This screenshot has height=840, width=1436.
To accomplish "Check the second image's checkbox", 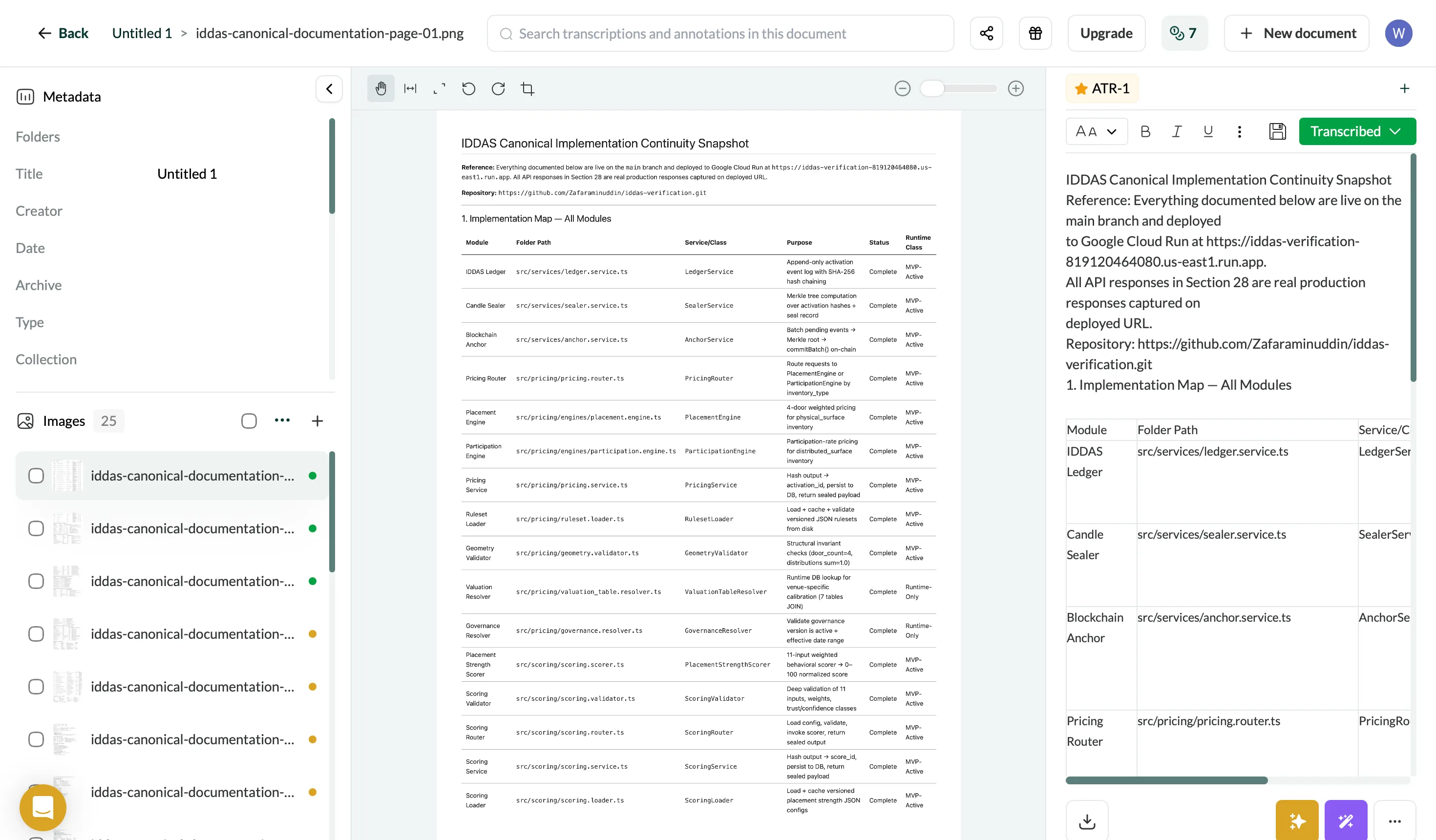I will (36, 528).
